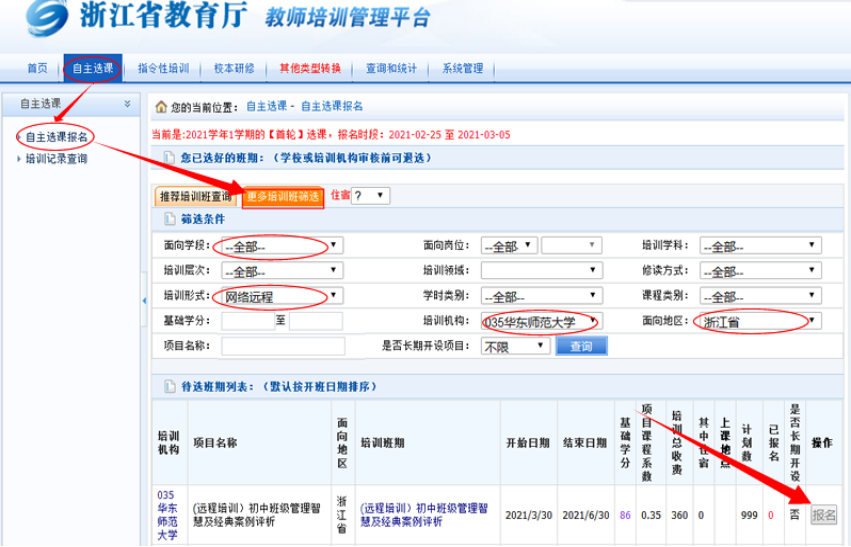Click the document icon beside 筛选条件
851x547 pixels.
[170, 219]
